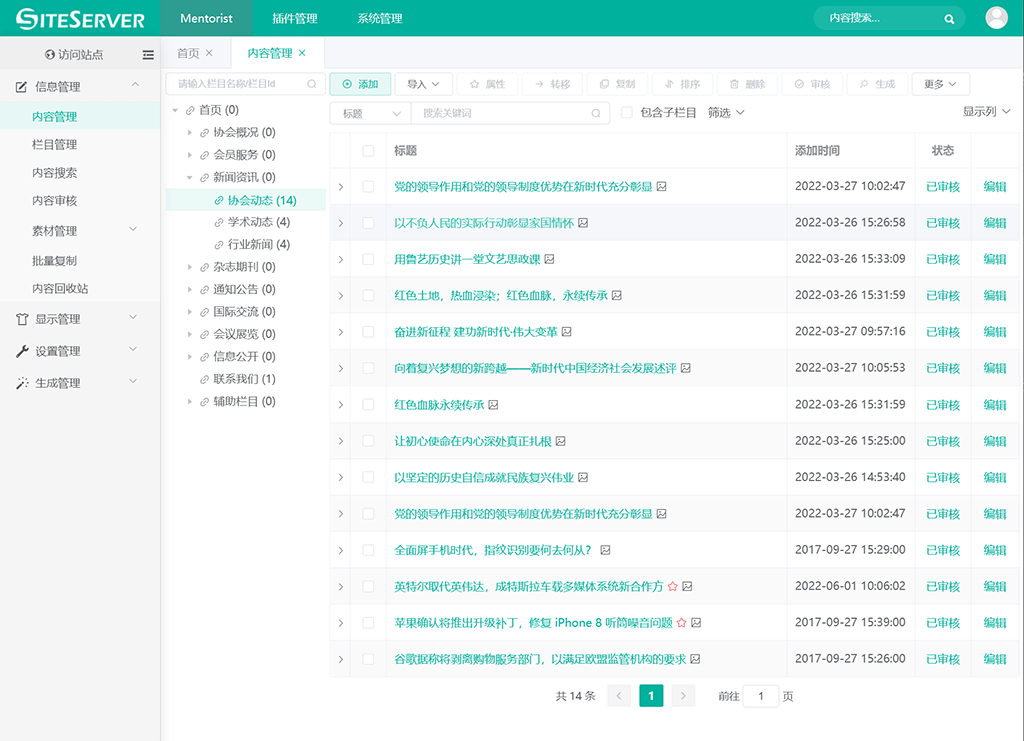Collapse sidebar using the hamburger icon

[x=148, y=55]
